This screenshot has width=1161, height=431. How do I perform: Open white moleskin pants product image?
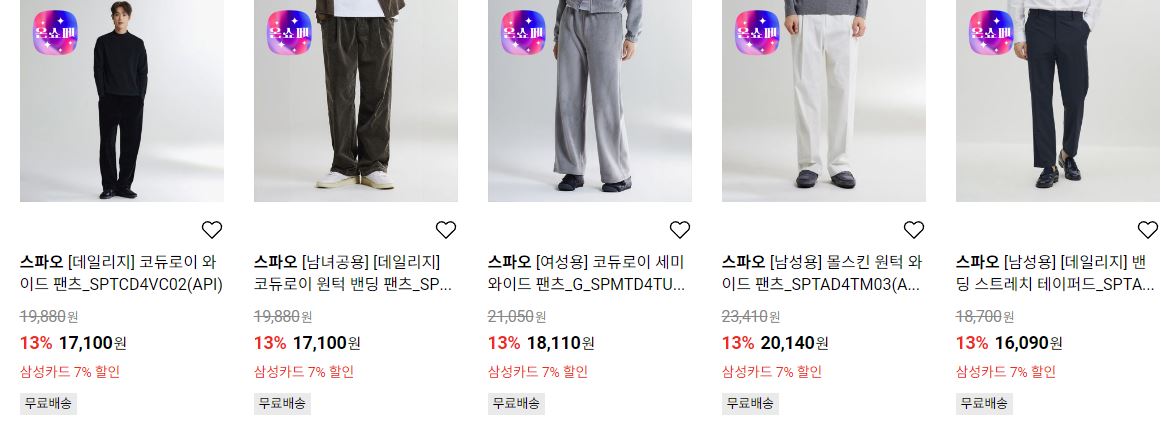[824, 101]
